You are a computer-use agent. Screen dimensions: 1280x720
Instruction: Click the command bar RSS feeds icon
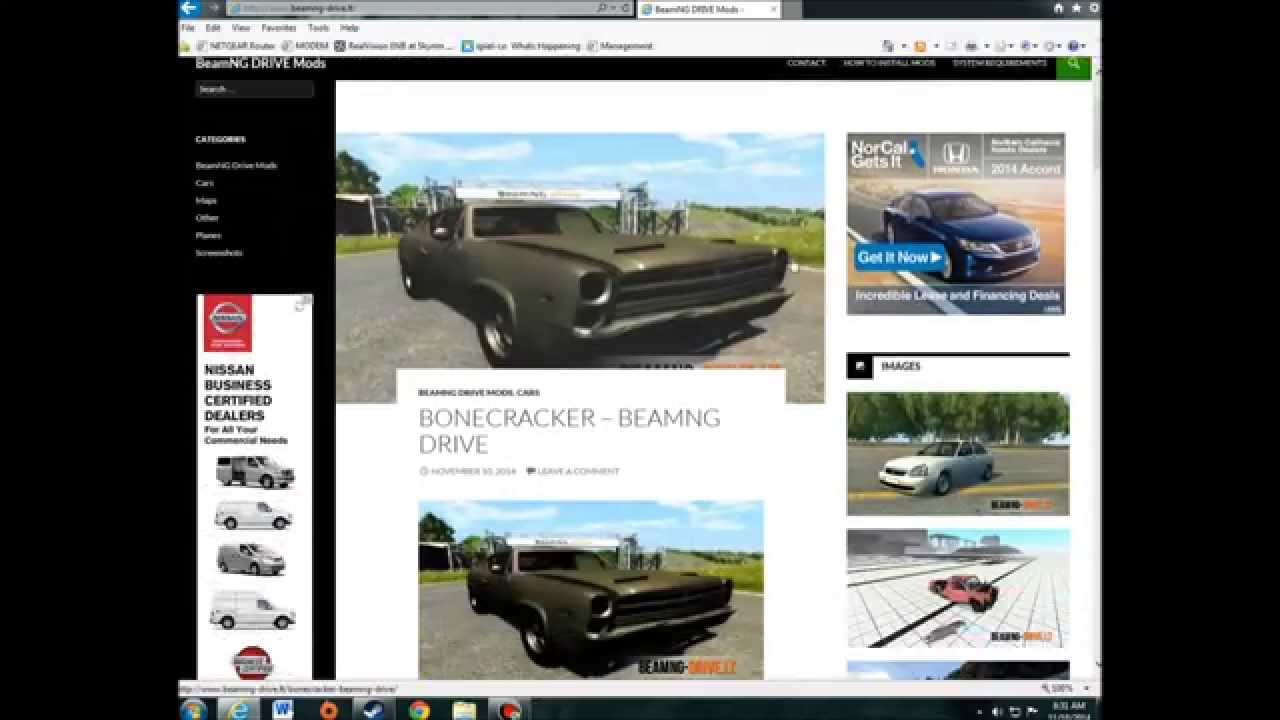(x=920, y=46)
